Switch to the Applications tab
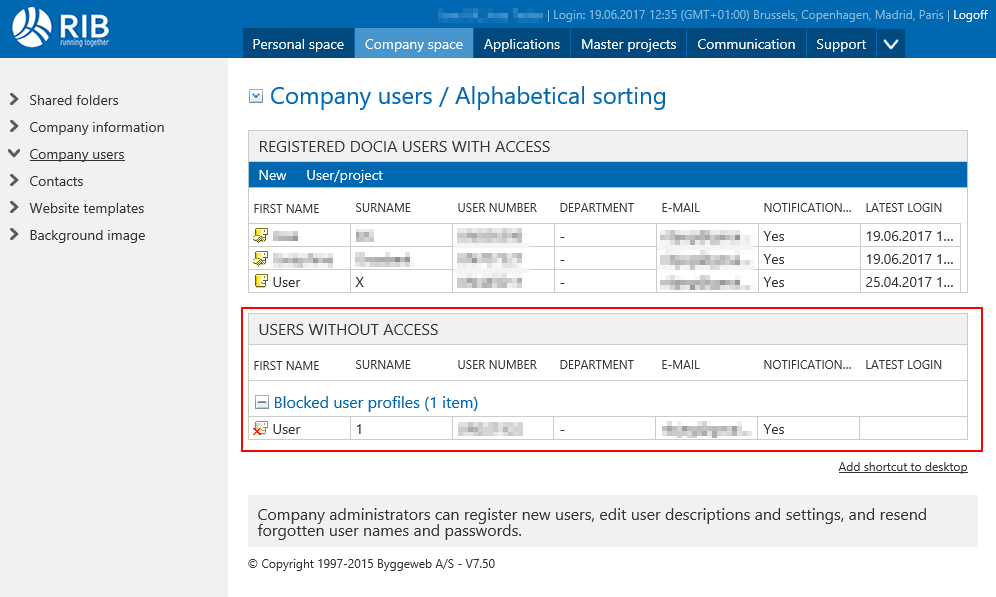Image resolution: width=996 pixels, height=597 pixels. coord(521,44)
